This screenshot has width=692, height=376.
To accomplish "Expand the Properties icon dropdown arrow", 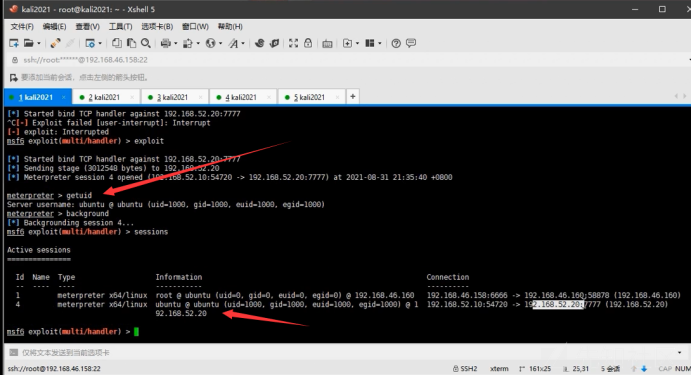I will click(x=100, y=43).
